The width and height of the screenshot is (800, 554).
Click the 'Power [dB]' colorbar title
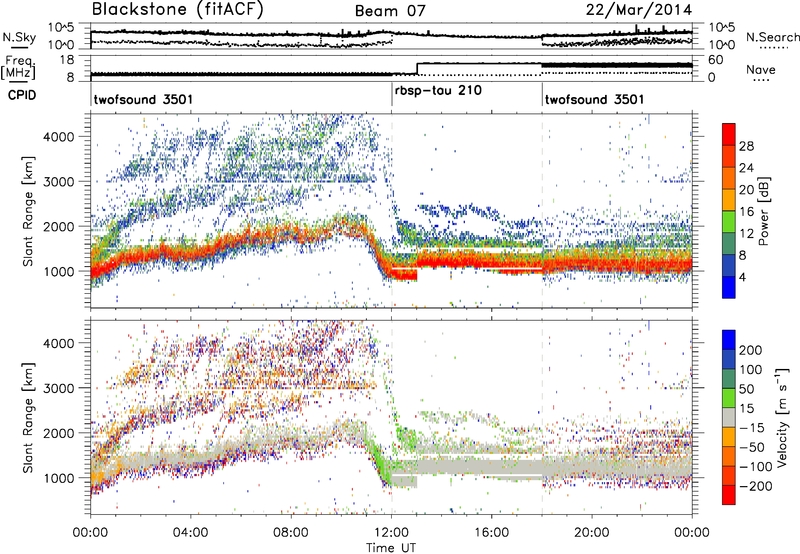[x=764, y=211]
